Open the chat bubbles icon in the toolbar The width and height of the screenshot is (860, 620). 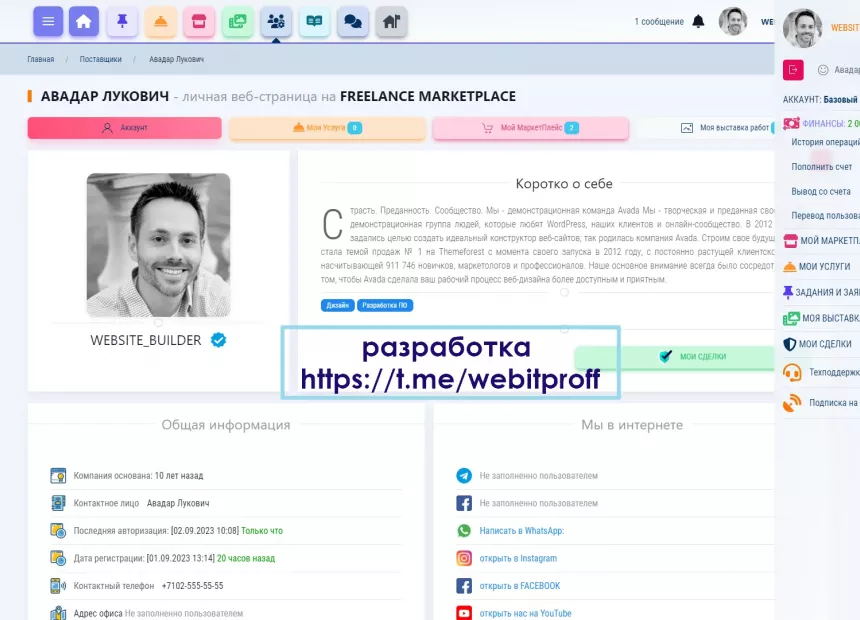[352, 21]
